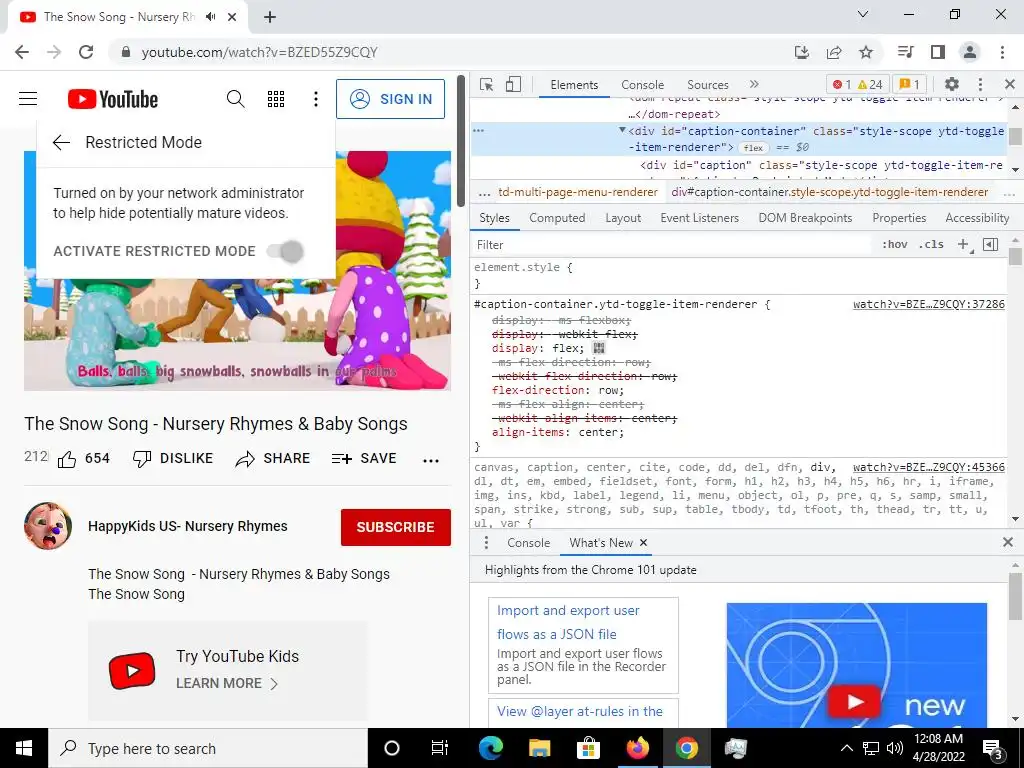
Task: Open Import and export user flows link
Action: click(x=568, y=622)
